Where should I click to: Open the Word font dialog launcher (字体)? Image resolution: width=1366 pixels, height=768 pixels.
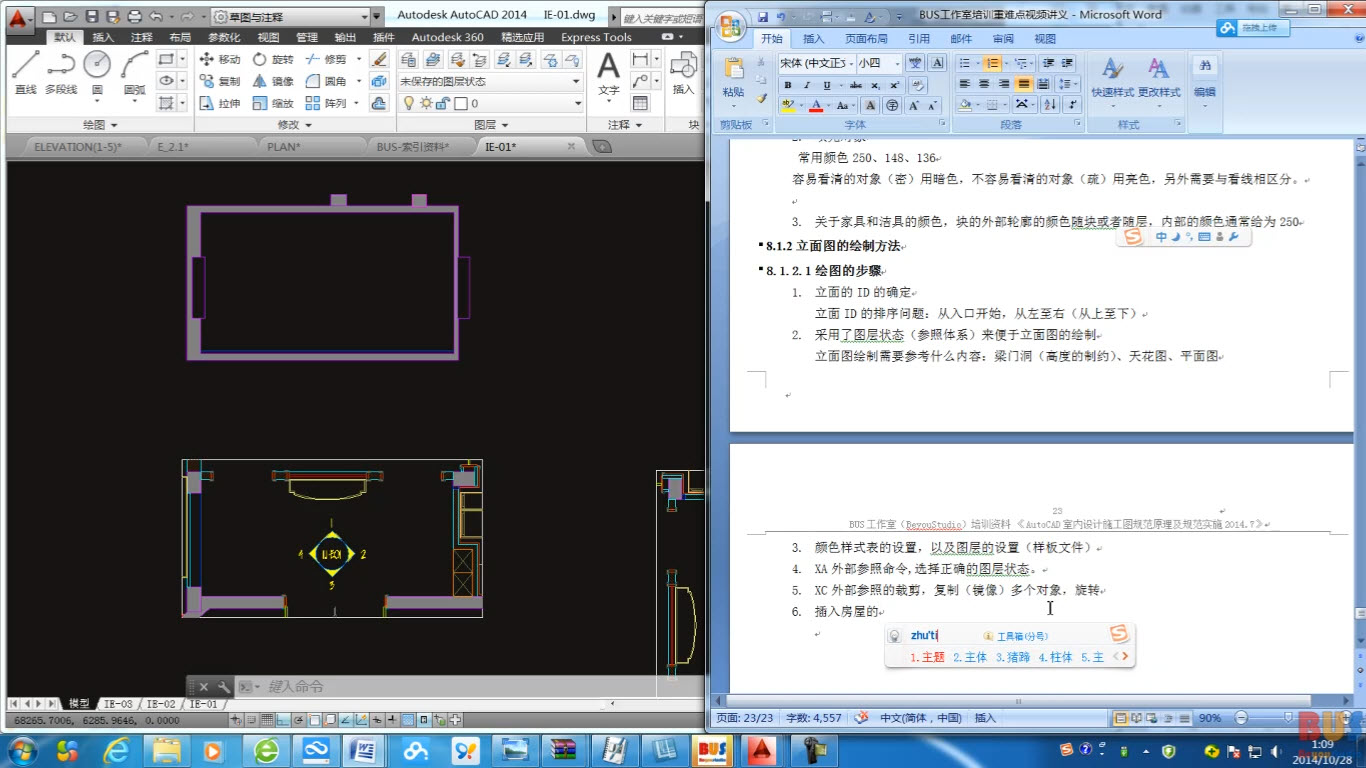click(x=940, y=125)
